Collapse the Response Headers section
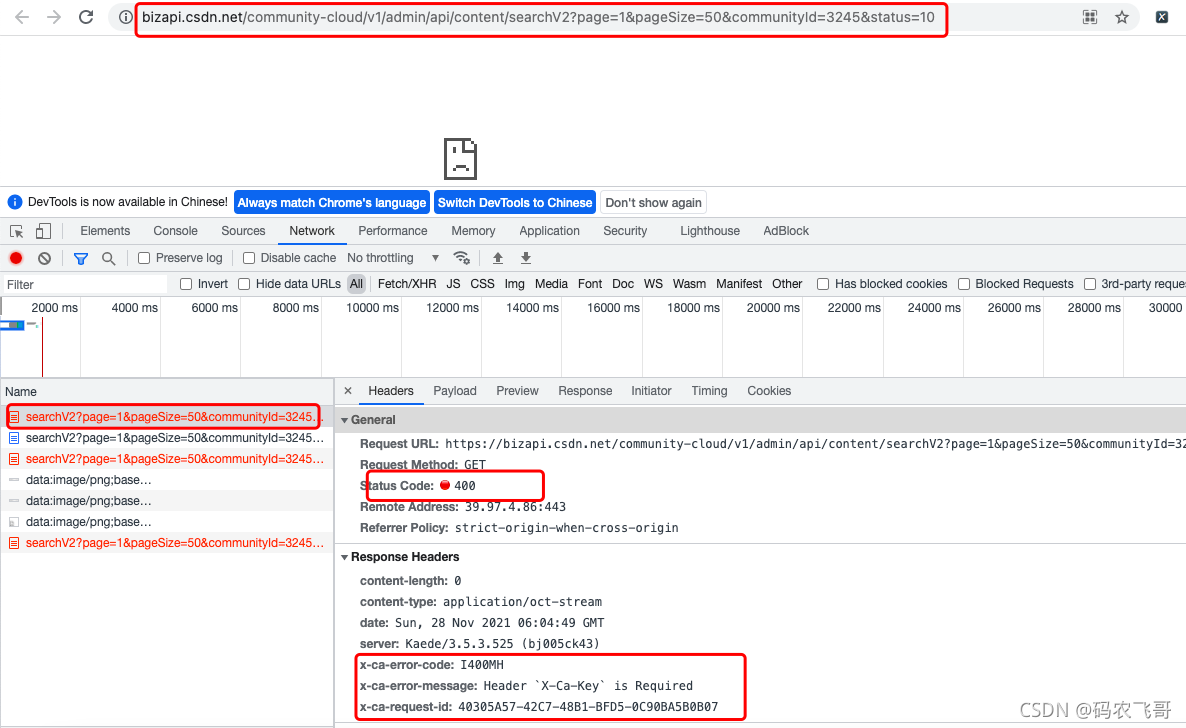Screen dimensions: 1186x728 [345, 557]
